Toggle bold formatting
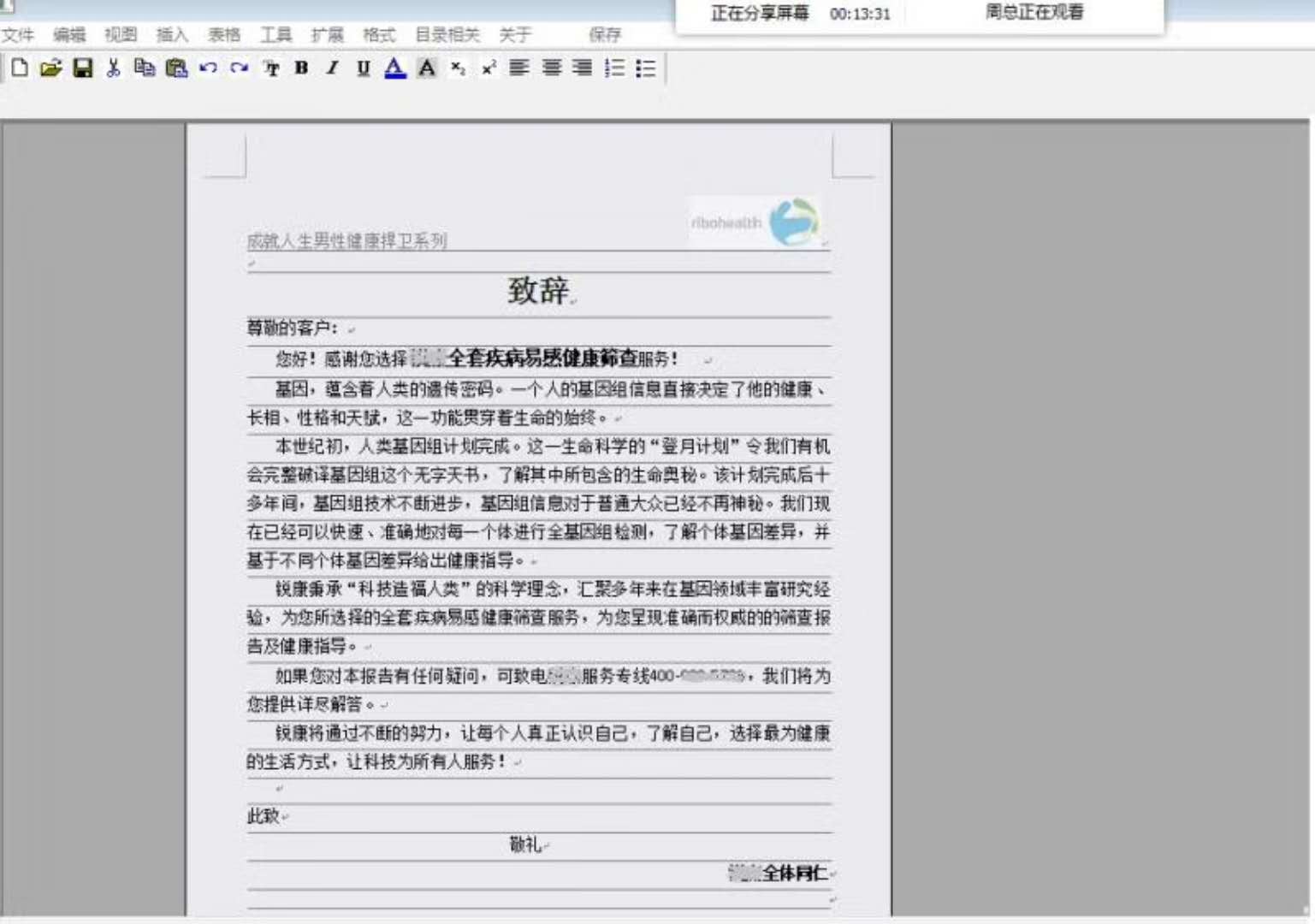Screen dimensions: 1315x924 301,68
